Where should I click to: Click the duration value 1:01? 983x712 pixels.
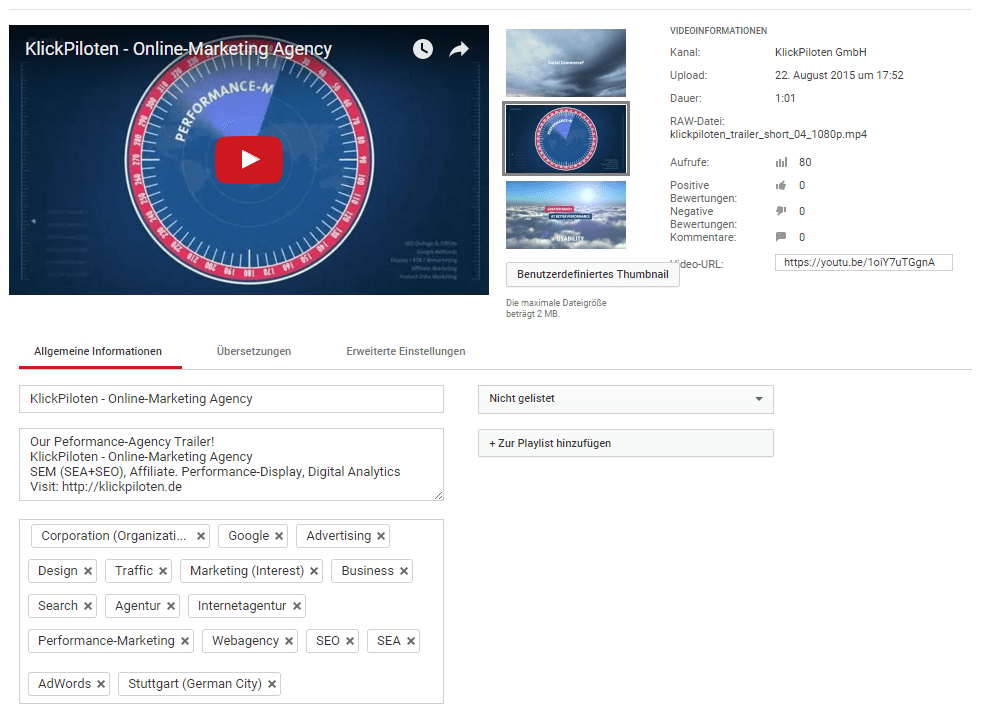tap(785, 98)
